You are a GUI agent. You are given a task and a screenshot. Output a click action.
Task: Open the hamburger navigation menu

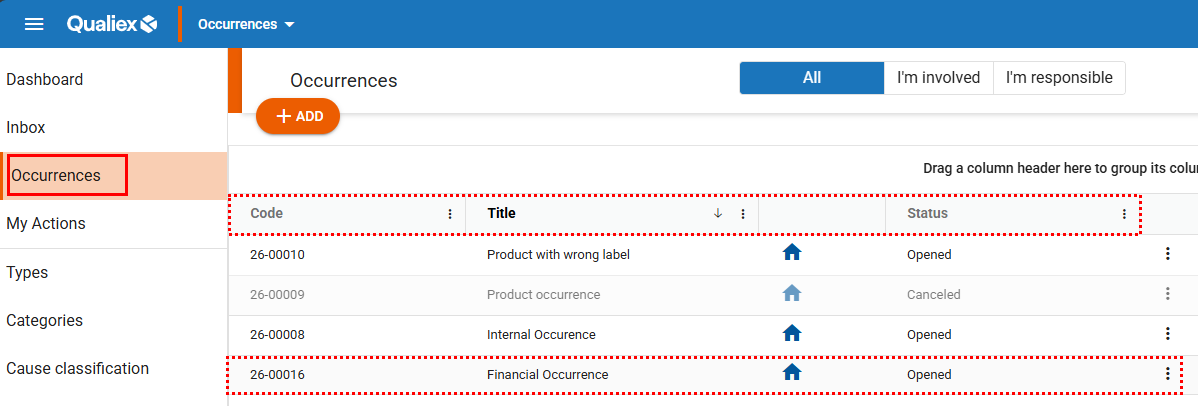point(34,24)
